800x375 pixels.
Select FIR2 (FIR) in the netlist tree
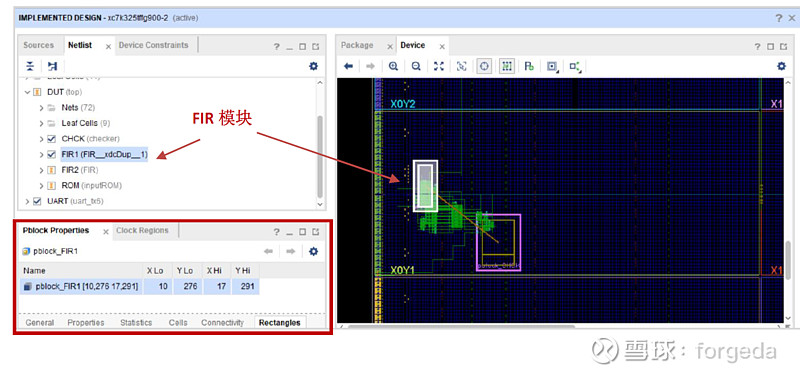click(80, 170)
